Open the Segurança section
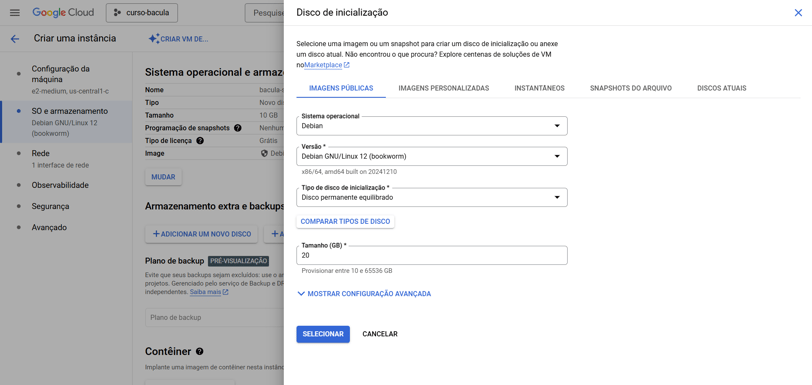This screenshot has height=385, width=812. click(x=66, y=206)
